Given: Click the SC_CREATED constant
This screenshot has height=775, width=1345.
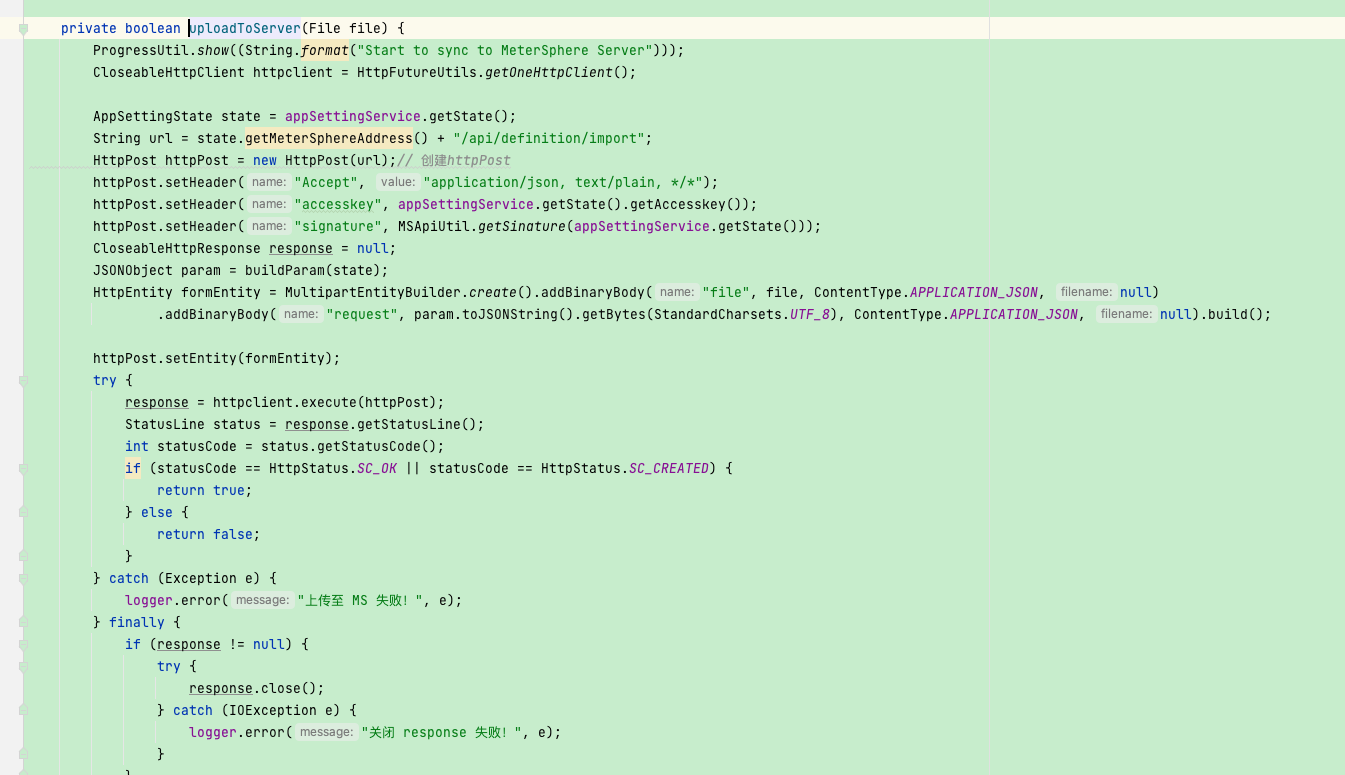Looking at the screenshot, I should pos(669,468).
